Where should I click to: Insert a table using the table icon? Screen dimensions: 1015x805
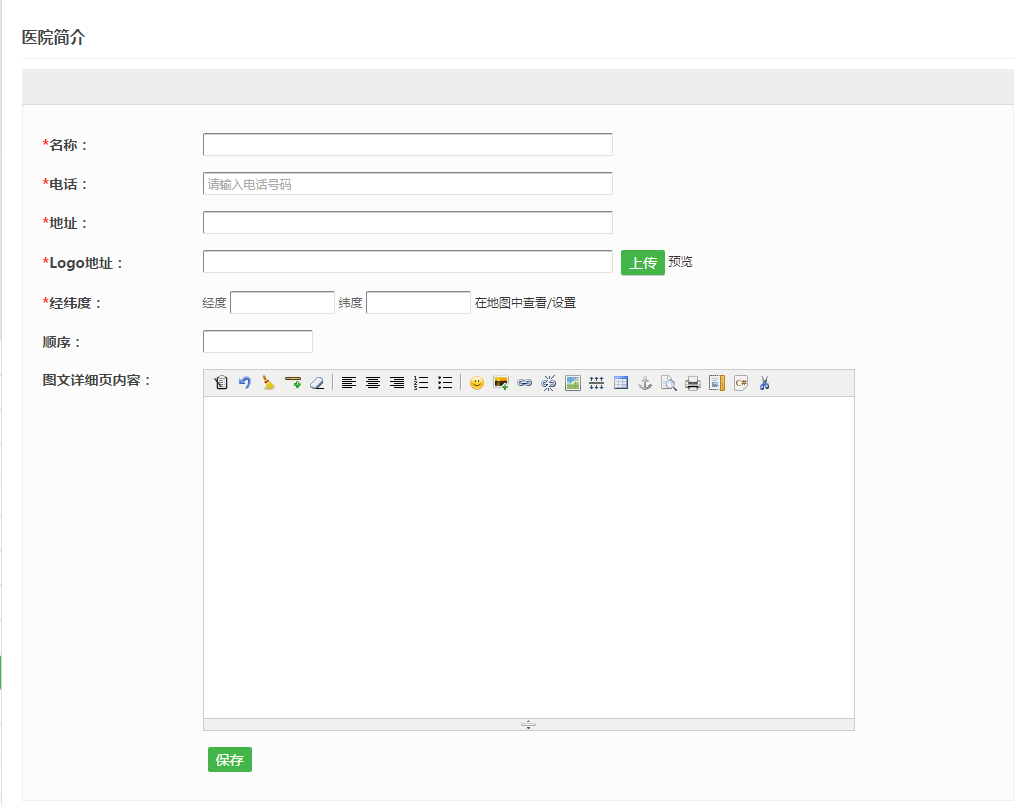tap(621, 383)
